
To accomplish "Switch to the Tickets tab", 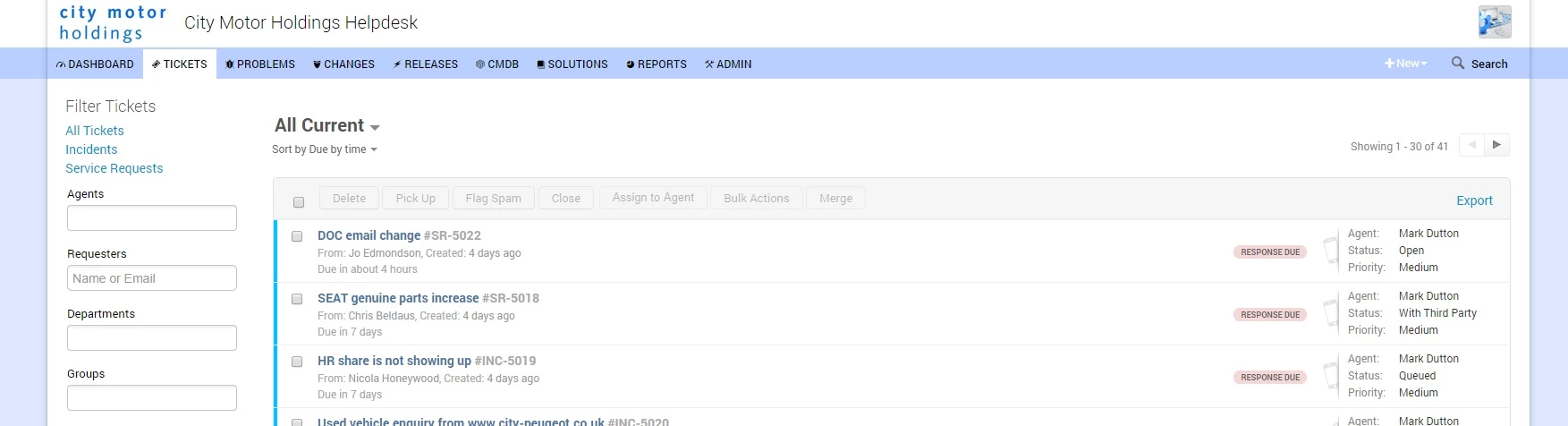I will (180, 64).
